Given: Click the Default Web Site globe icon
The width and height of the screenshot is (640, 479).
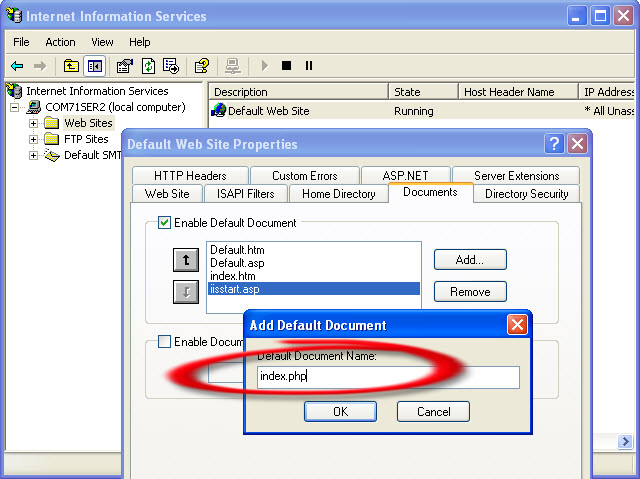Looking at the screenshot, I should [x=219, y=110].
